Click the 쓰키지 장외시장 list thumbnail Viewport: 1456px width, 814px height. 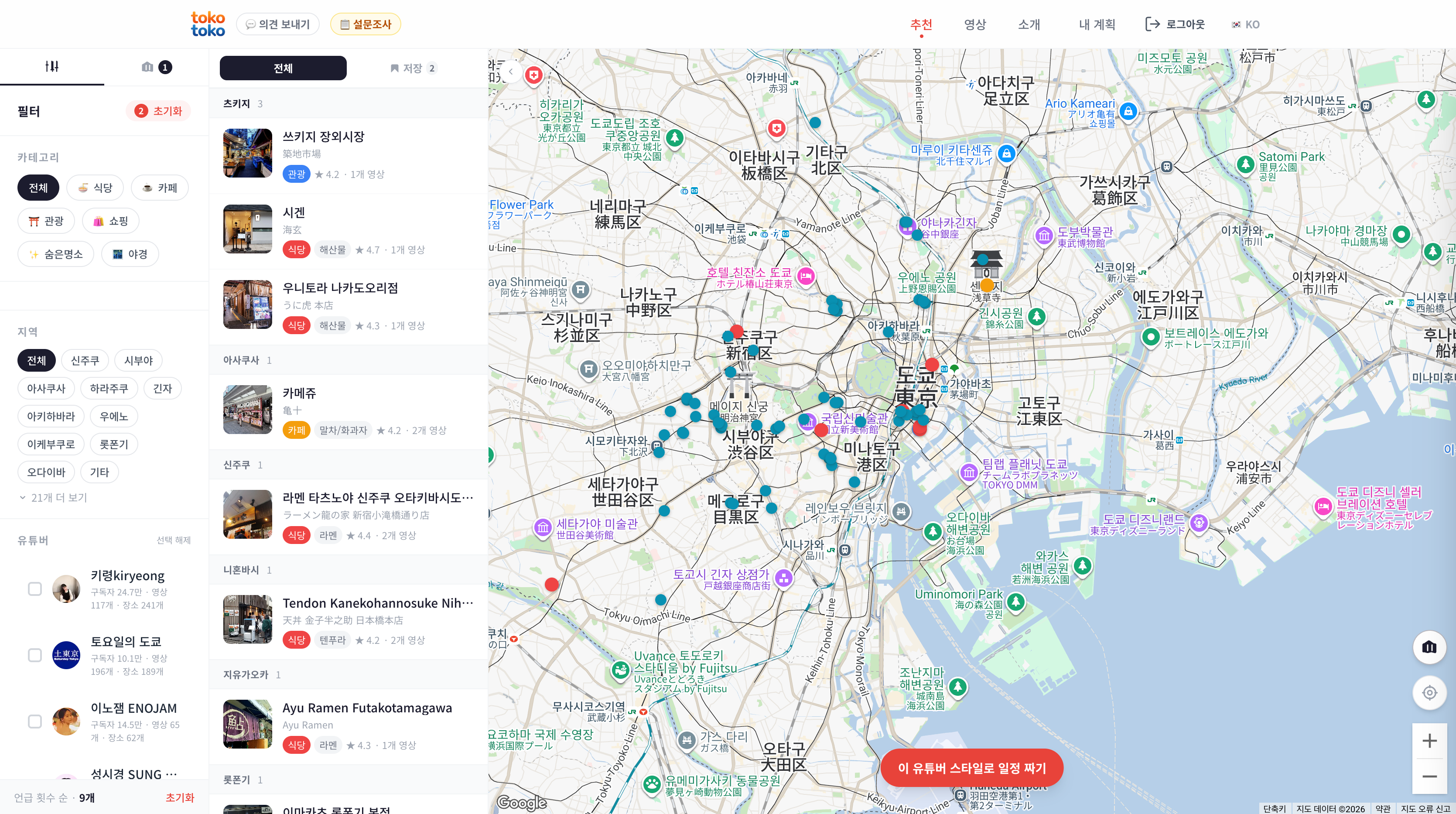click(x=247, y=153)
